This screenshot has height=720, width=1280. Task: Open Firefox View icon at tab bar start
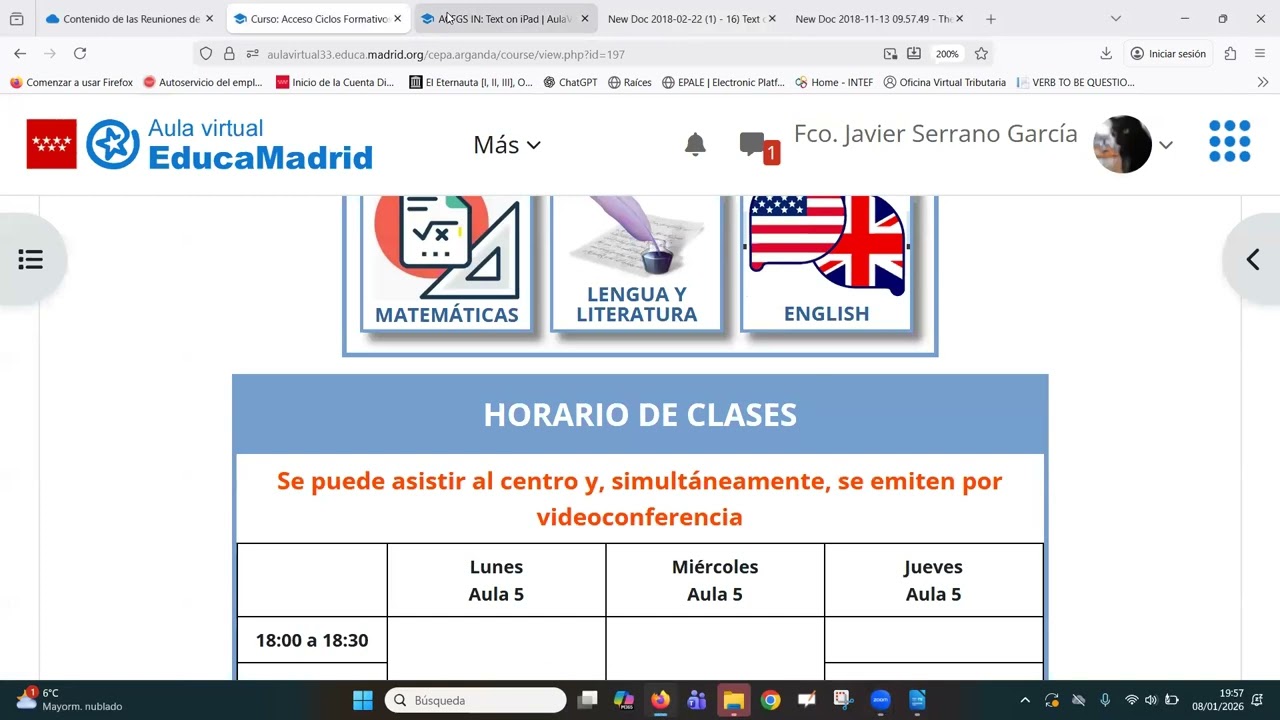point(16,19)
